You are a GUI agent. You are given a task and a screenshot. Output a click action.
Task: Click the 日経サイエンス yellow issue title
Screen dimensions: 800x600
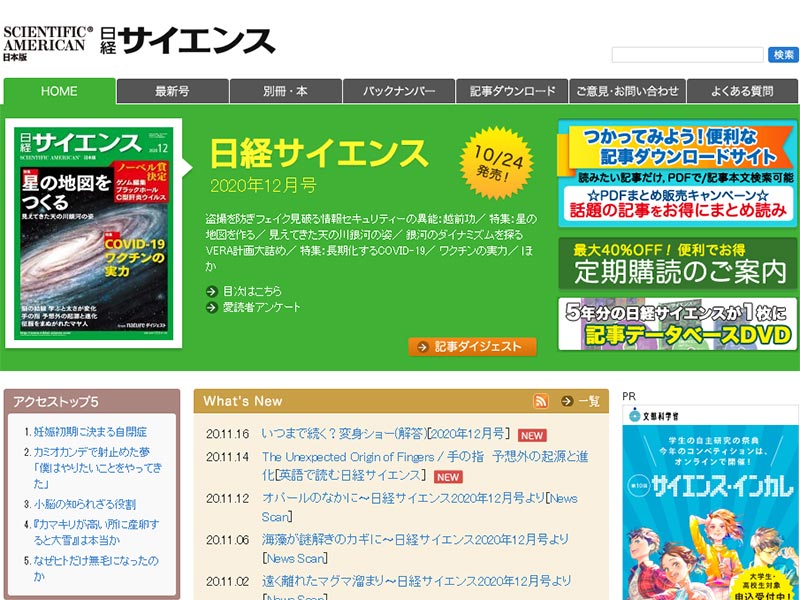coord(319,154)
